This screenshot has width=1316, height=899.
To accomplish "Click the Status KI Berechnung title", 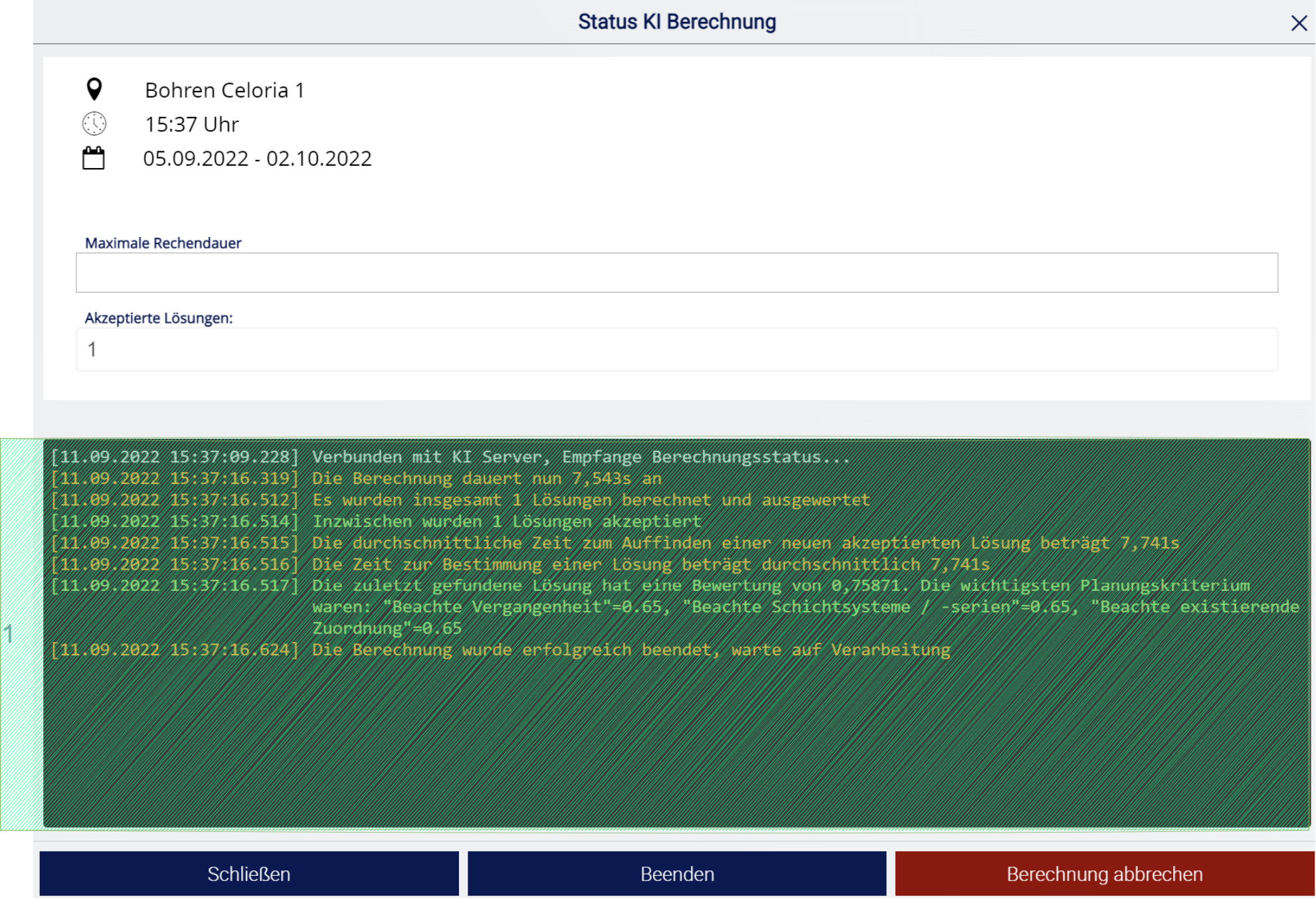I will click(x=676, y=22).
